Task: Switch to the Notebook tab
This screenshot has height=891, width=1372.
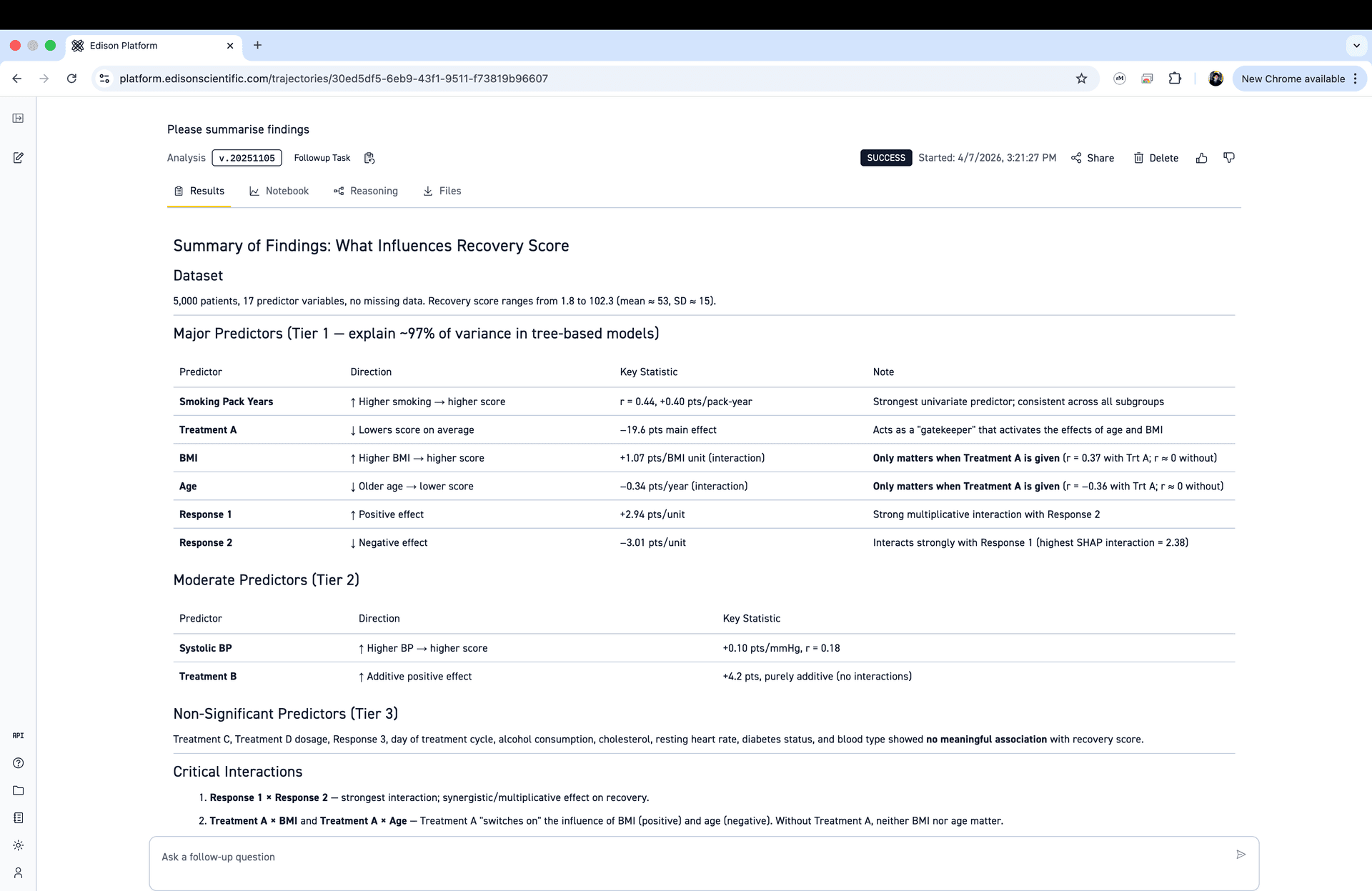Action: [x=279, y=191]
